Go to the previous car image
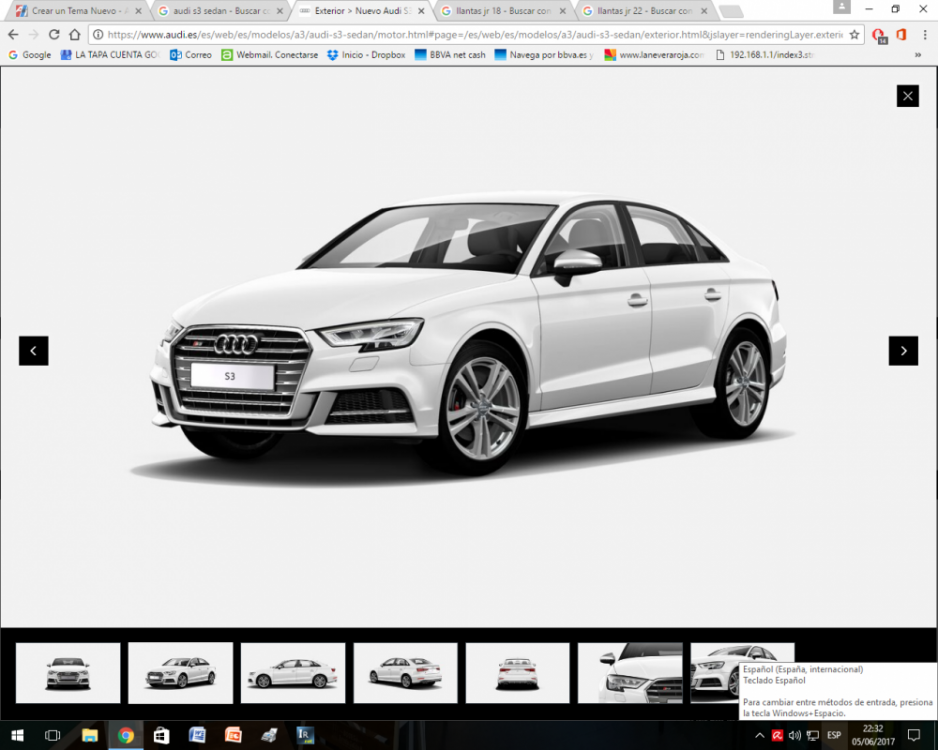This screenshot has height=750, width=938. tap(33, 351)
